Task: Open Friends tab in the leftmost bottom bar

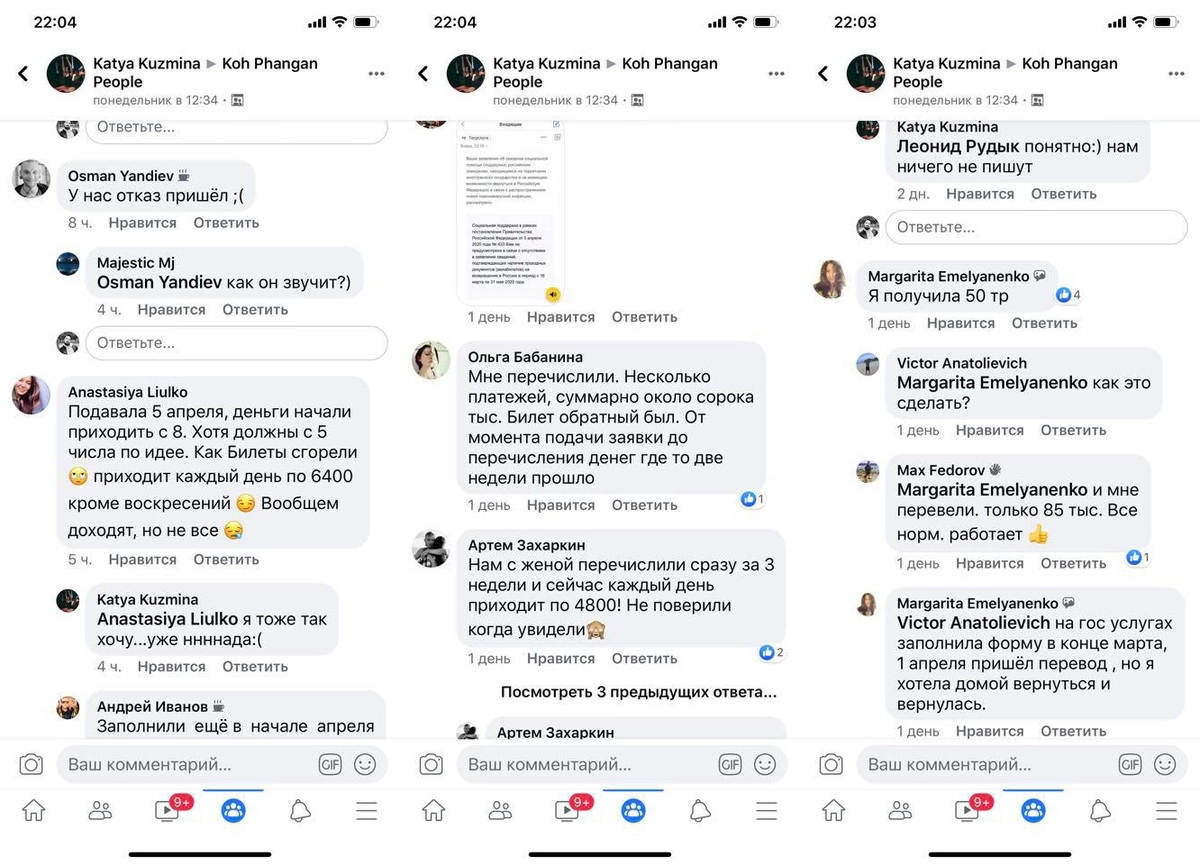Action: (100, 810)
